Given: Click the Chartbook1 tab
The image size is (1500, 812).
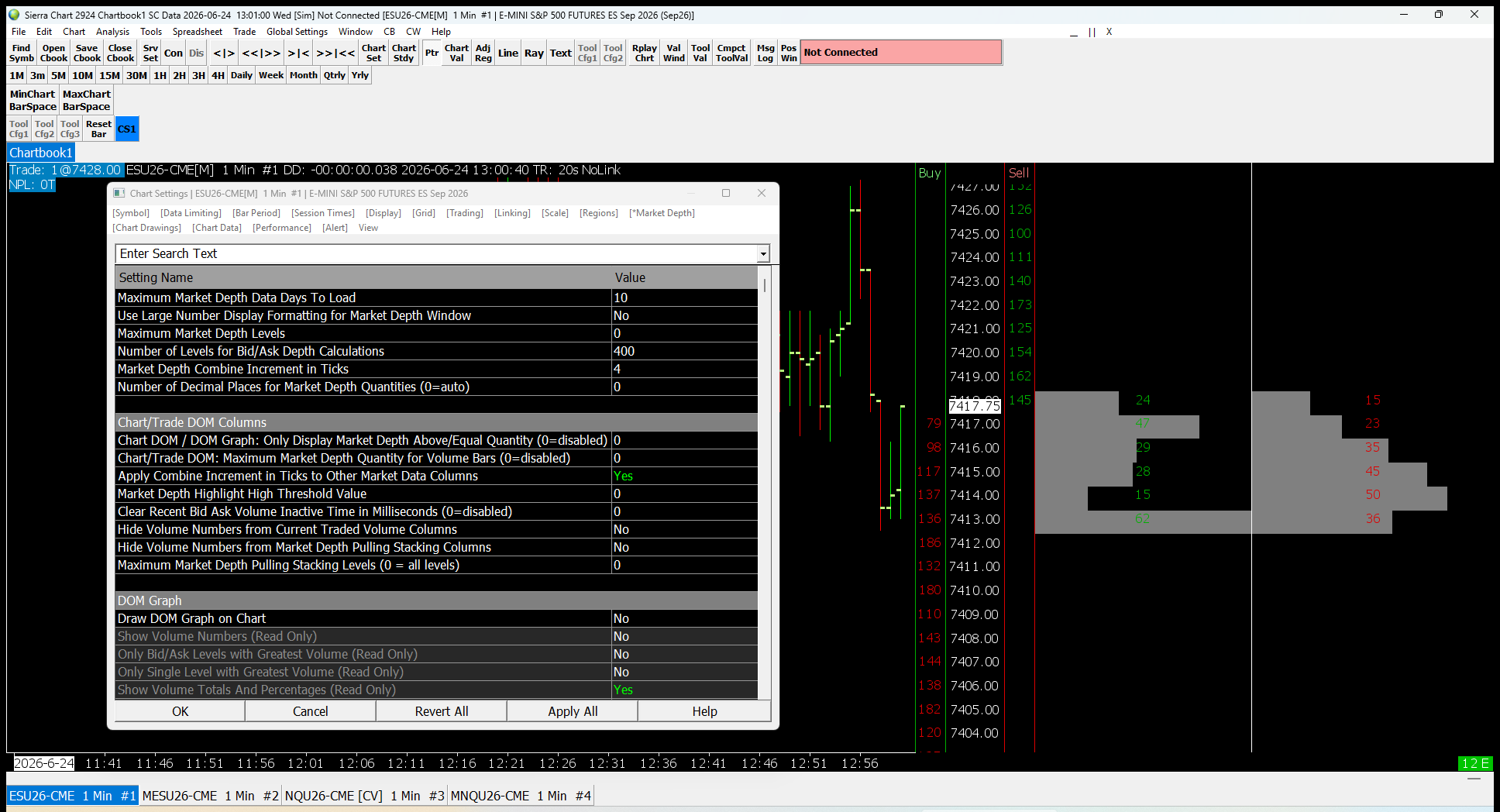Looking at the screenshot, I should 41,153.
